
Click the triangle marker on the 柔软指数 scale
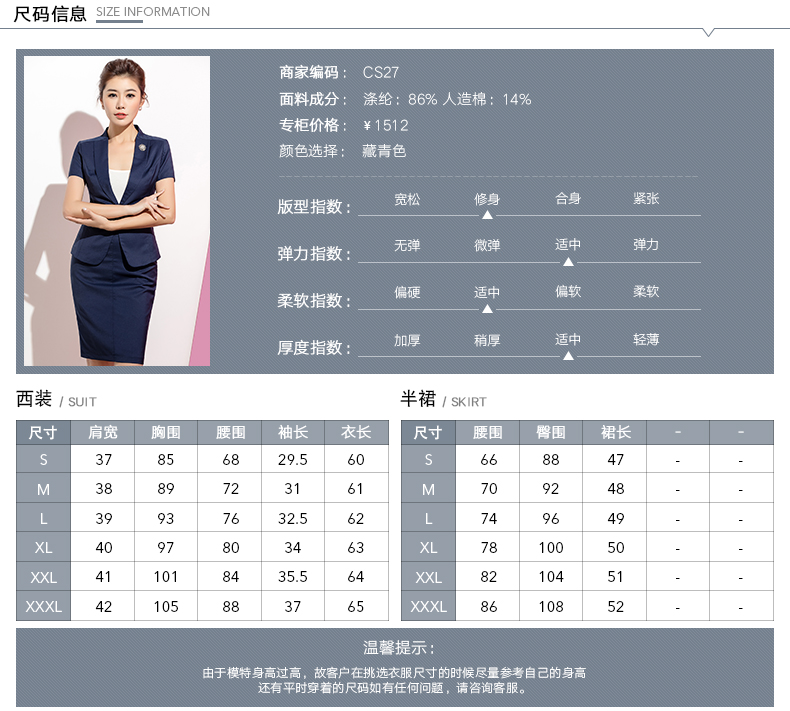487,309
